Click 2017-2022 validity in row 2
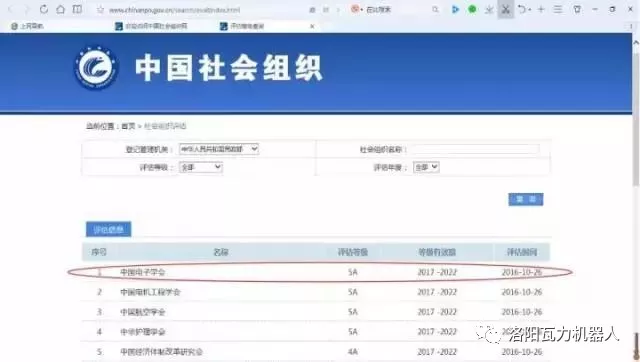 [x=437, y=292]
